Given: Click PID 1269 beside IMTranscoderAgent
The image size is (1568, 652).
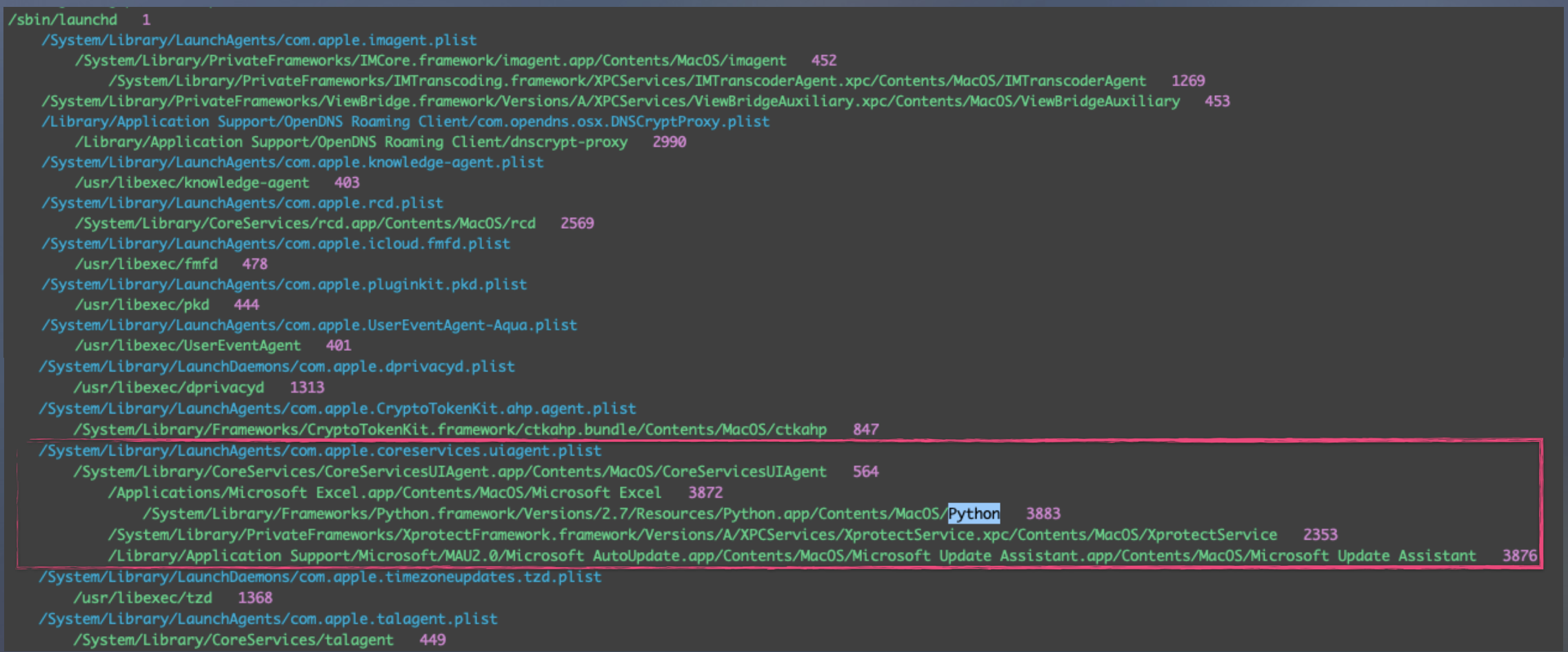Looking at the screenshot, I should pos(1188,81).
